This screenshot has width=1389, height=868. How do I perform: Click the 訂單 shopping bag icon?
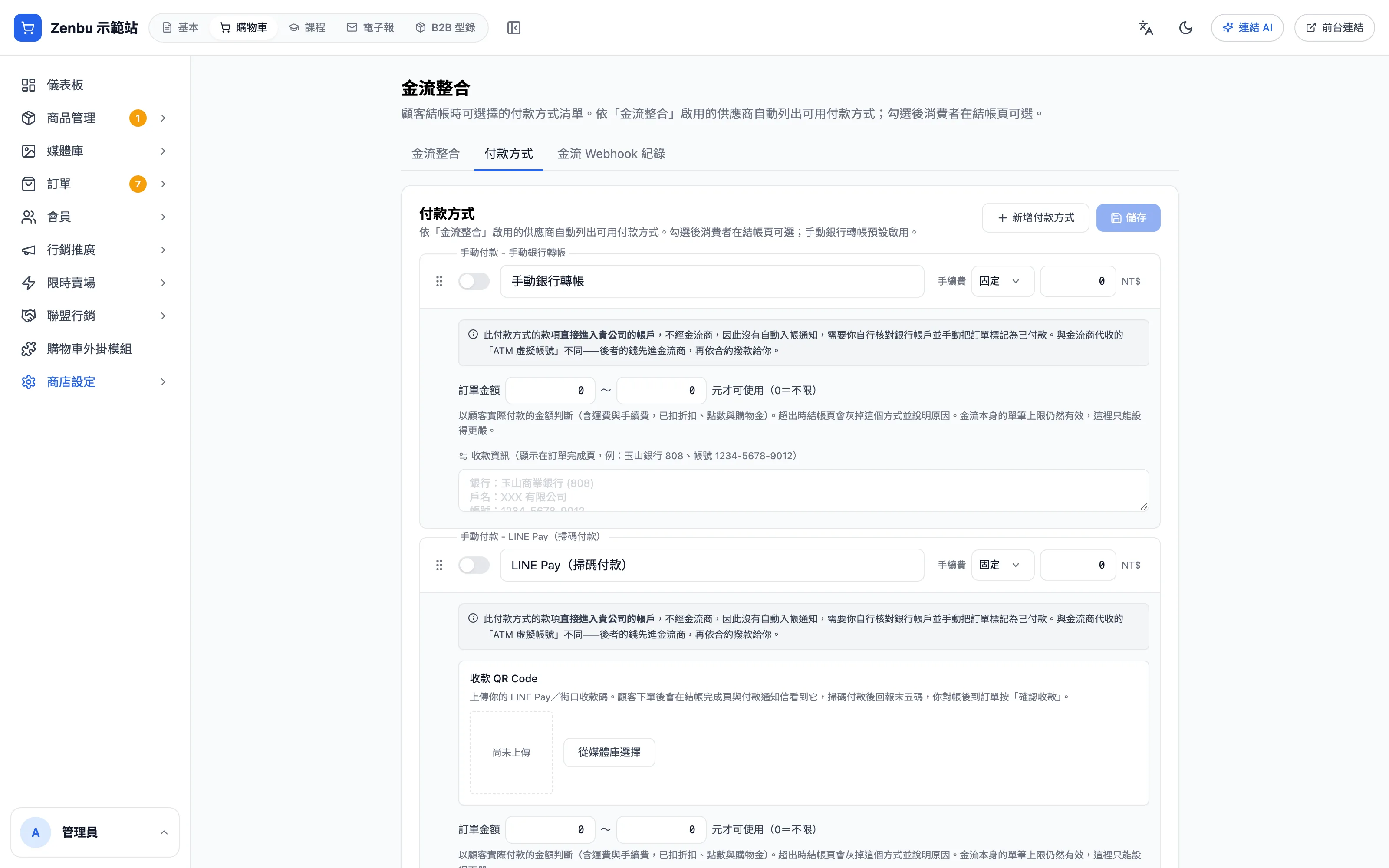tap(29, 184)
